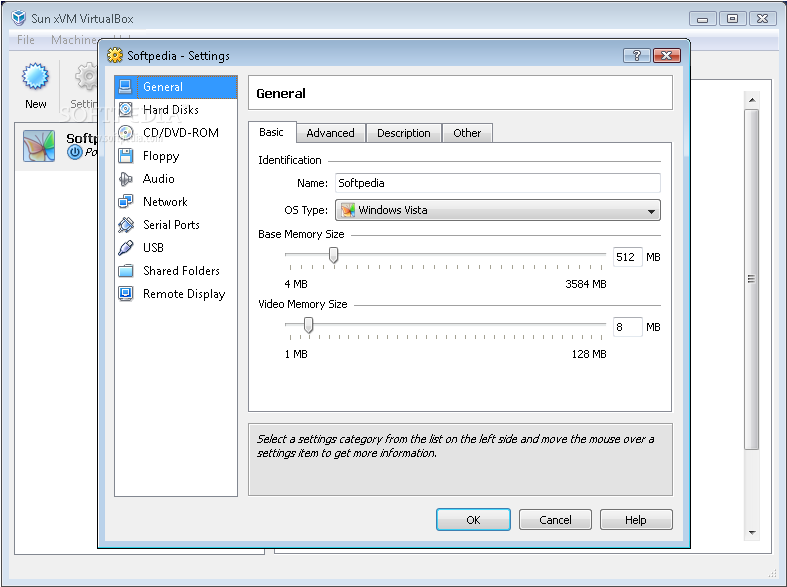The width and height of the screenshot is (787, 587).
Task: Click the General category icon in sidebar
Action: pyautogui.click(x=125, y=87)
